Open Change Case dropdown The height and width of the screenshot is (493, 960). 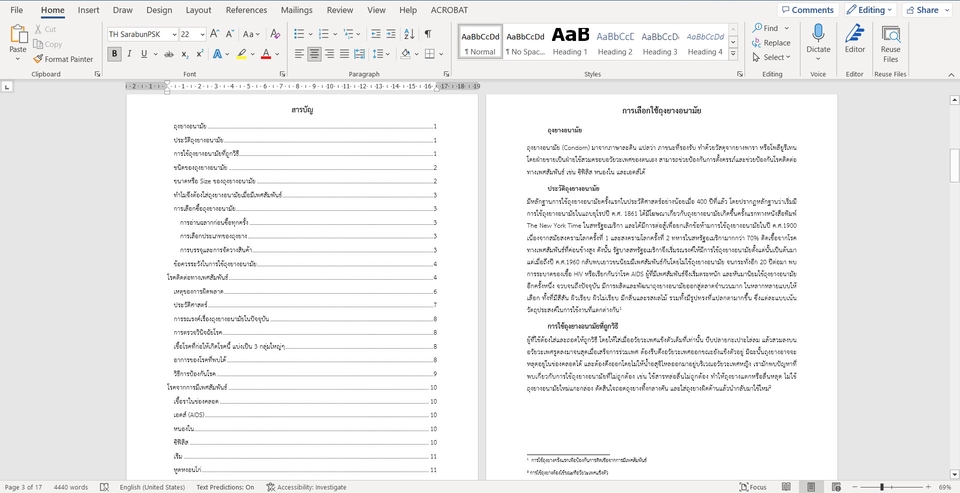pyautogui.click(x=251, y=34)
